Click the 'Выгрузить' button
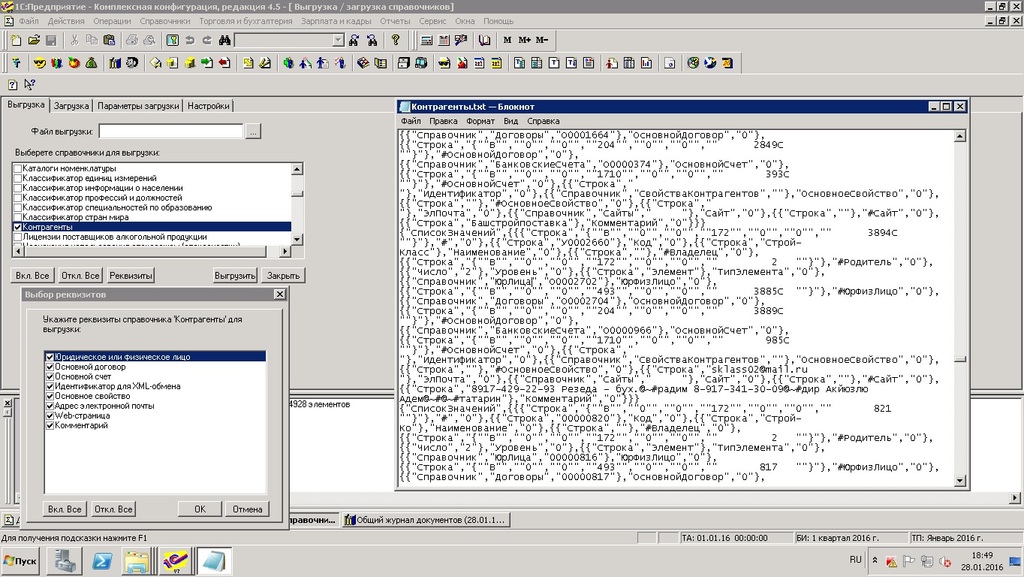The width and height of the screenshot is (1024, 577). (235, 275)
